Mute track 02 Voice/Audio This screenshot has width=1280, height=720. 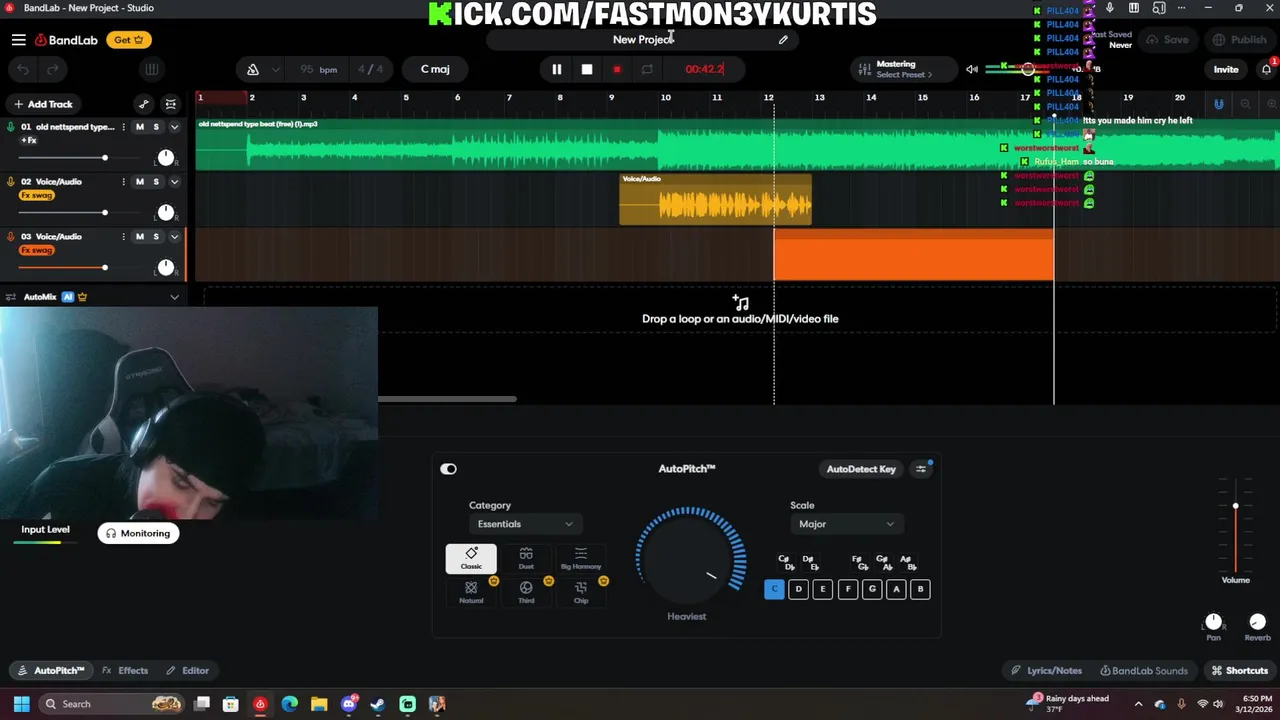coord(139,182)
